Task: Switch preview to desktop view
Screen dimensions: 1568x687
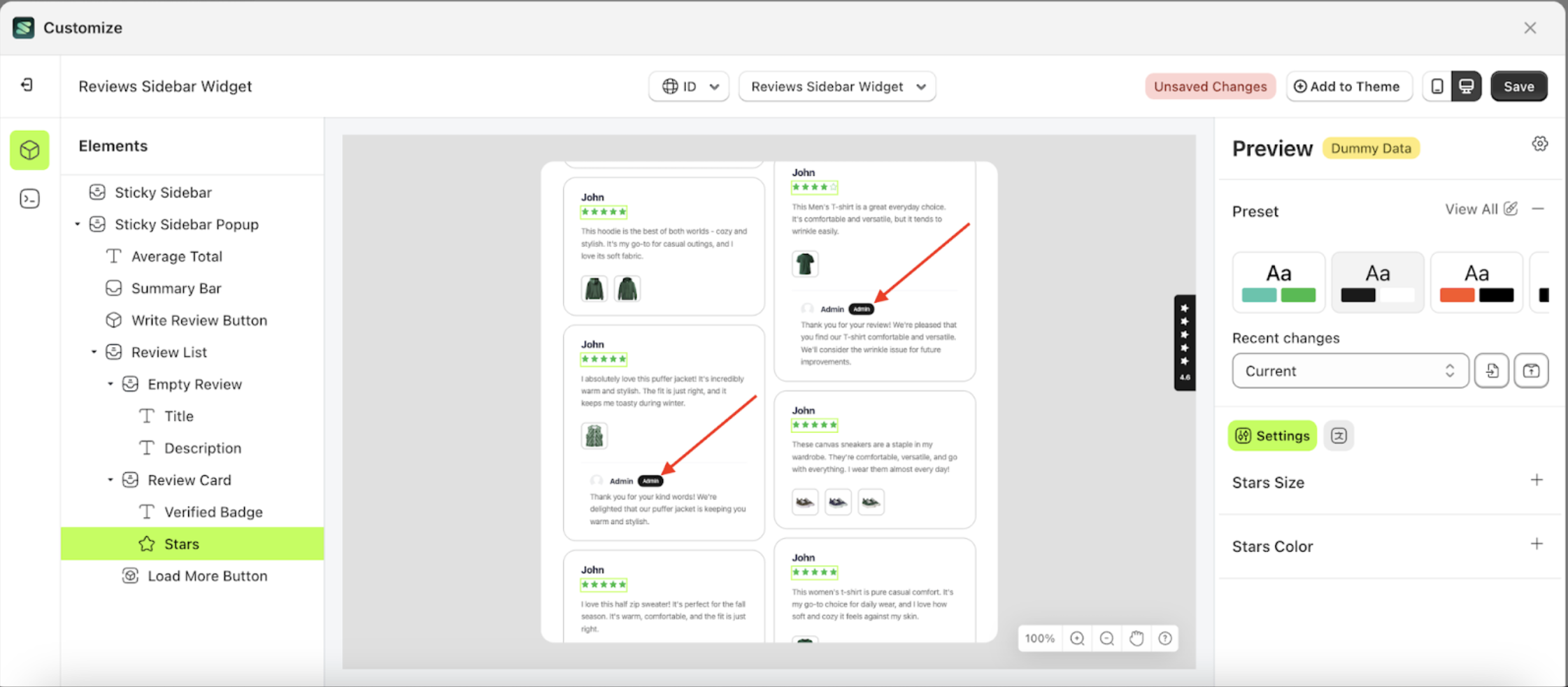Action: tap(1467, 86)
